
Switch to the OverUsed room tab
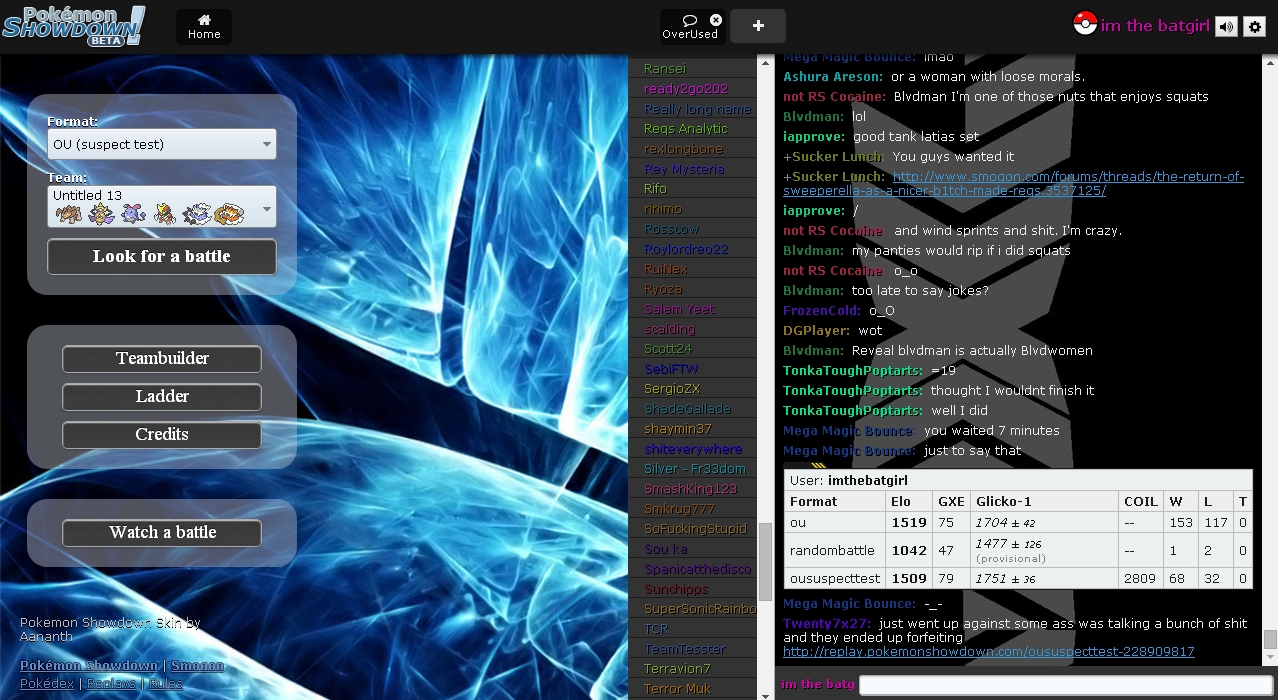point(690,27)
